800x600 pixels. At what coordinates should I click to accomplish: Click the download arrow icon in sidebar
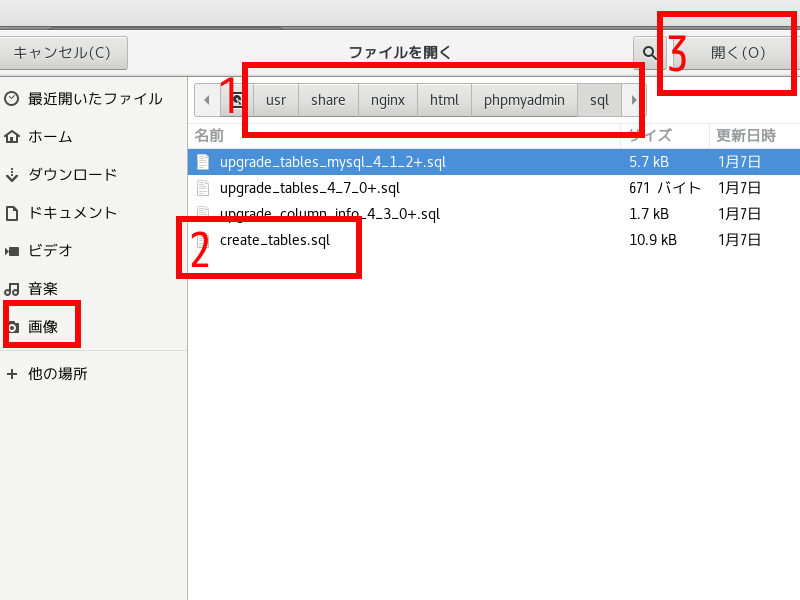(x=12, y=175)
